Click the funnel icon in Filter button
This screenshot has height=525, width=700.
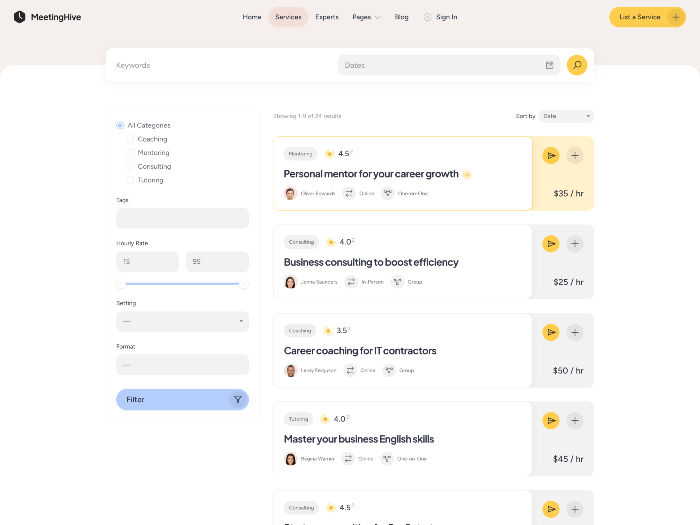237,399
